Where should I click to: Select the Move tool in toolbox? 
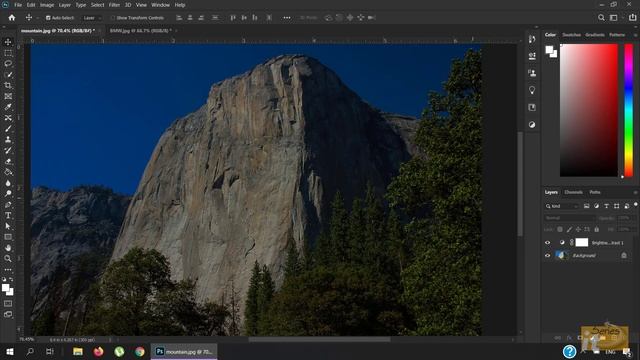pos(8,42)
